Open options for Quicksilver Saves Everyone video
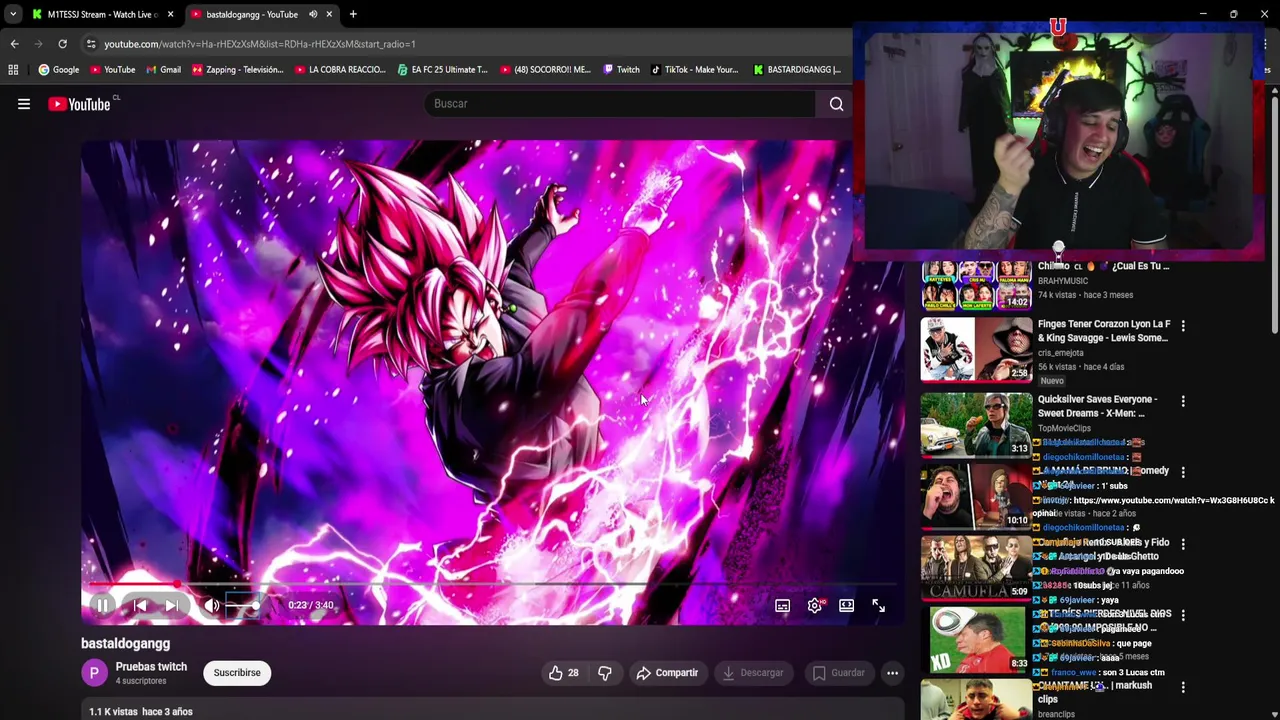Image resolution: width=1280 pixels, height=720 pixels. pos(1183,401)
